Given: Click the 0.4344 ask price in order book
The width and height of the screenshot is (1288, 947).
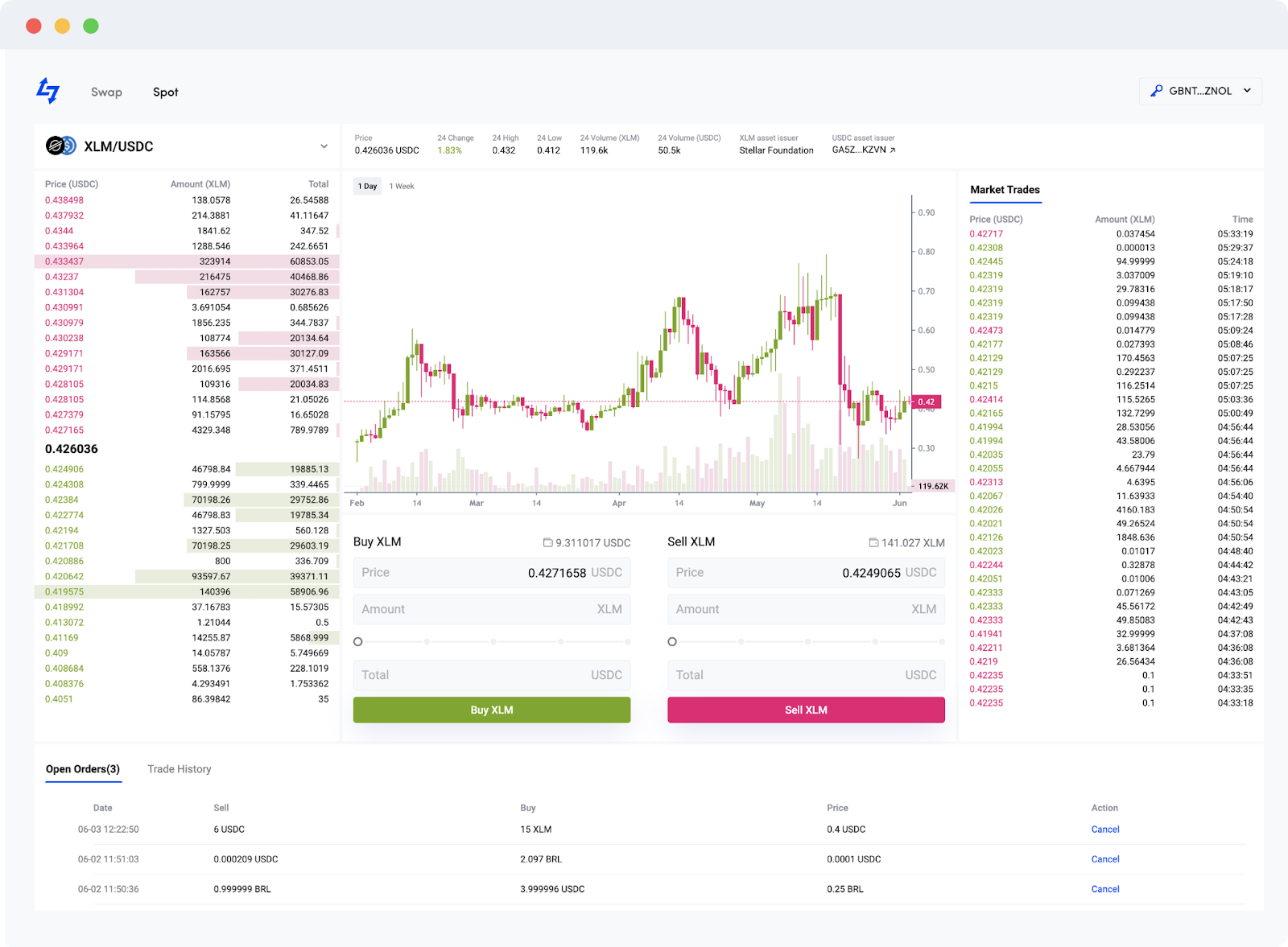Looking at the screenshot, I should click(59, 231).
